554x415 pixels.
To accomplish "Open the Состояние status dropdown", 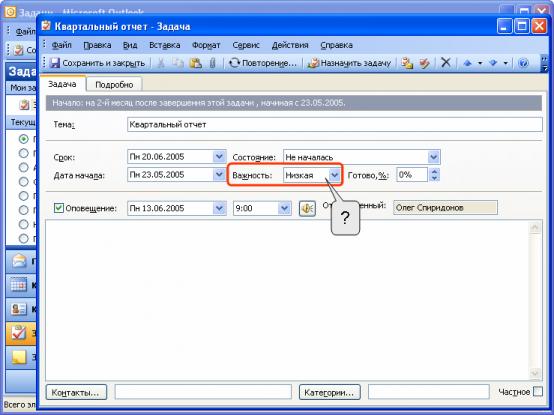I will point(434,157).
